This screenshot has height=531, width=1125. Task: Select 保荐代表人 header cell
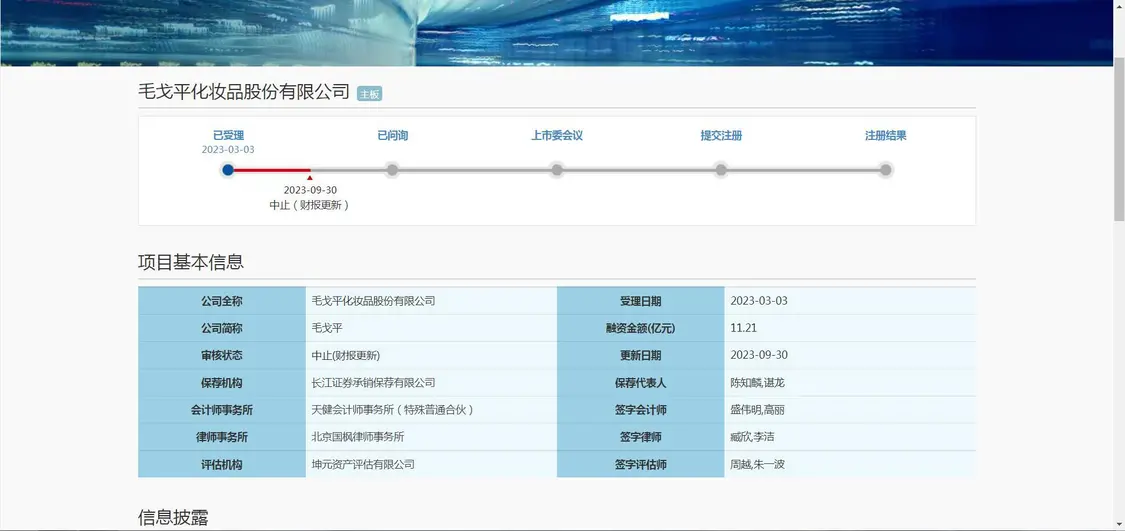641,382
